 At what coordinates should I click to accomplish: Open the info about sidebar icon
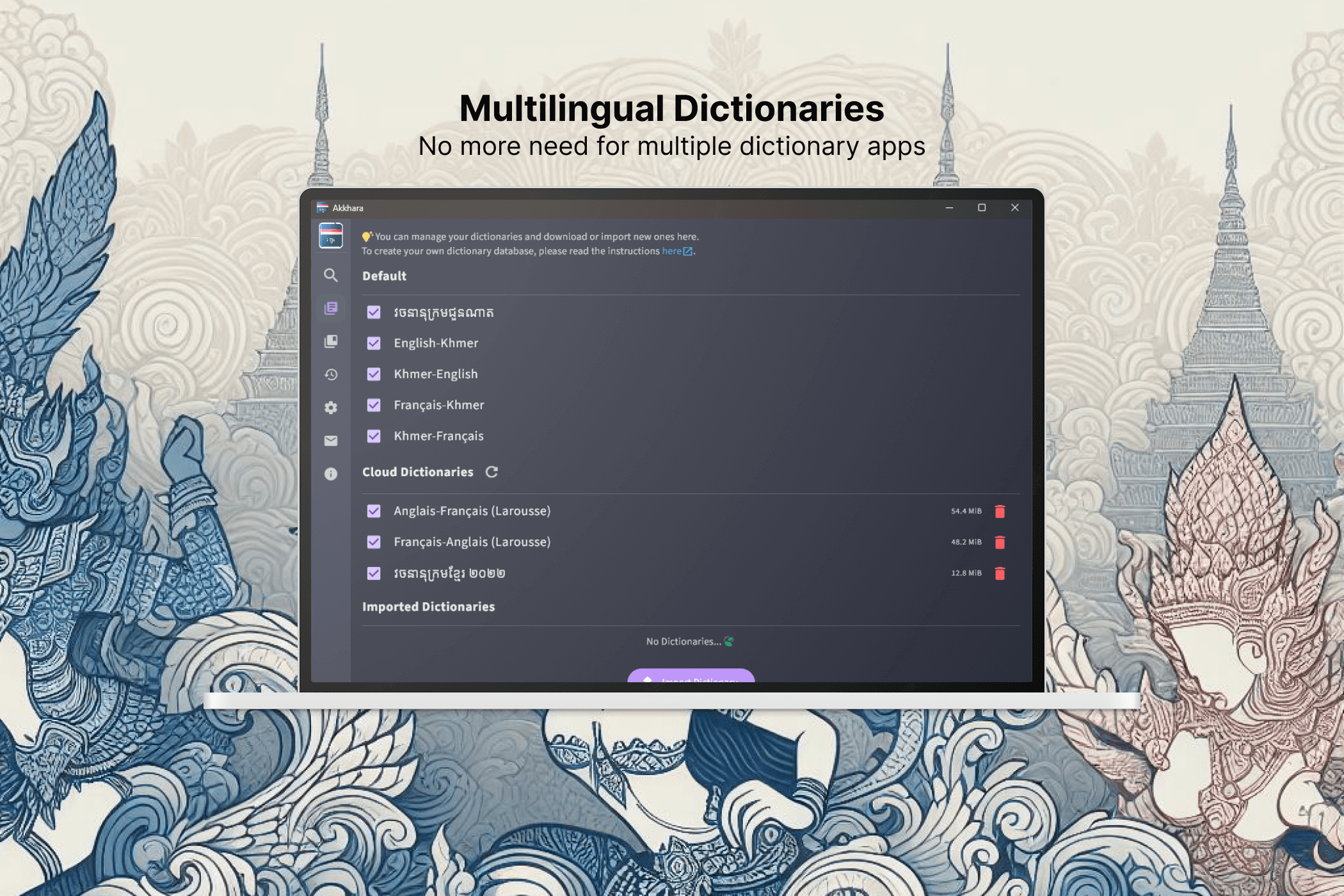point(330,474)
